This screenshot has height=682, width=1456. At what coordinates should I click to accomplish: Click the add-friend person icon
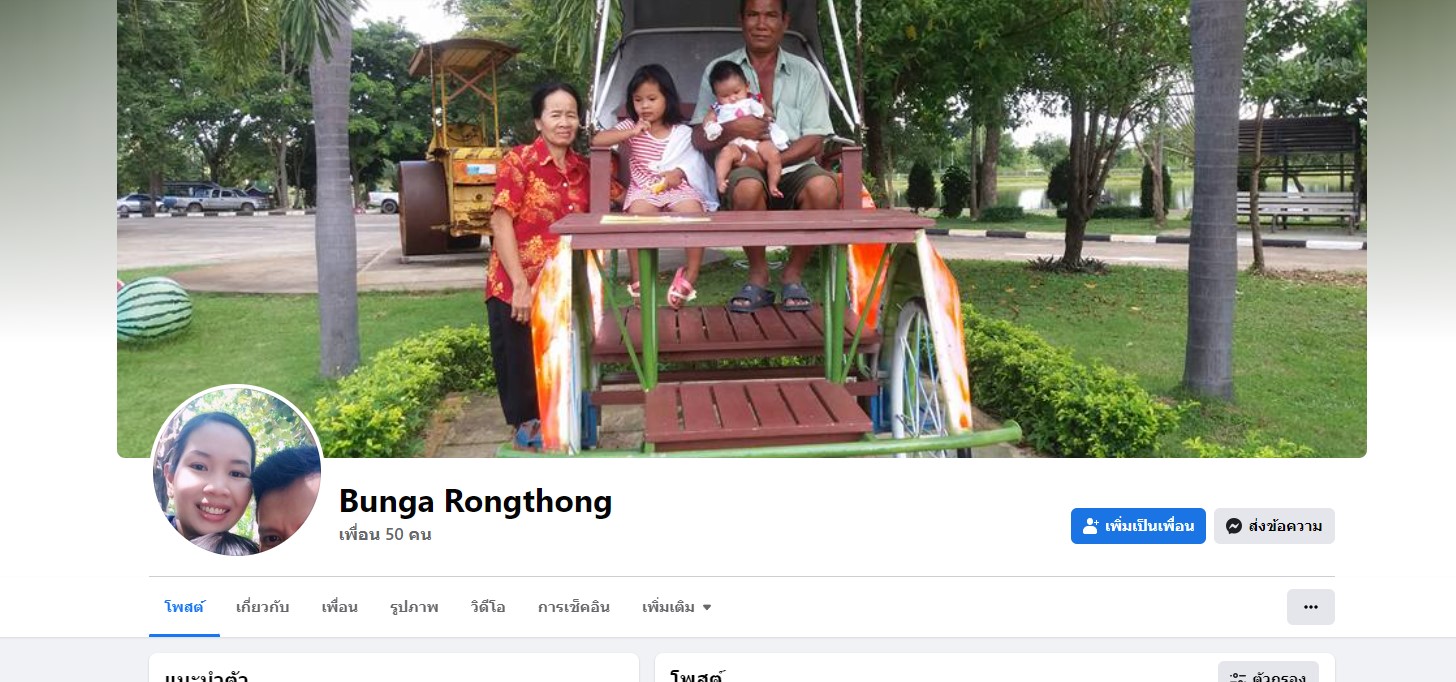point(1091,526)
